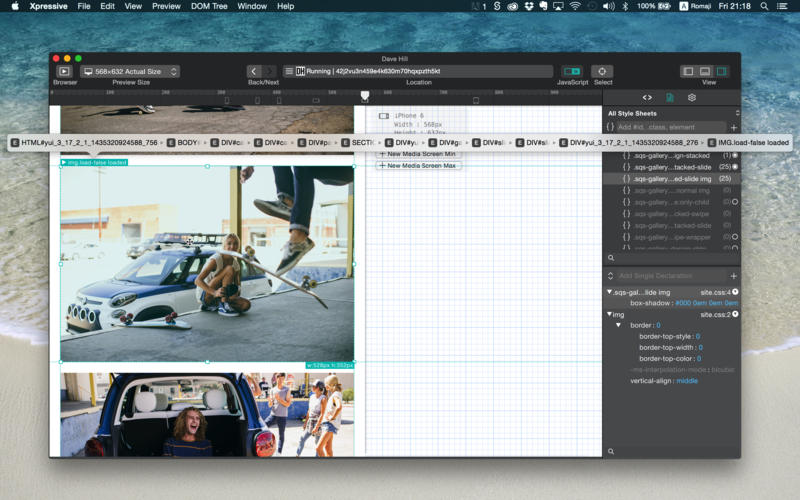Toggle radio for .sqs-gallery ign-stacked rule

pos(735,156)
